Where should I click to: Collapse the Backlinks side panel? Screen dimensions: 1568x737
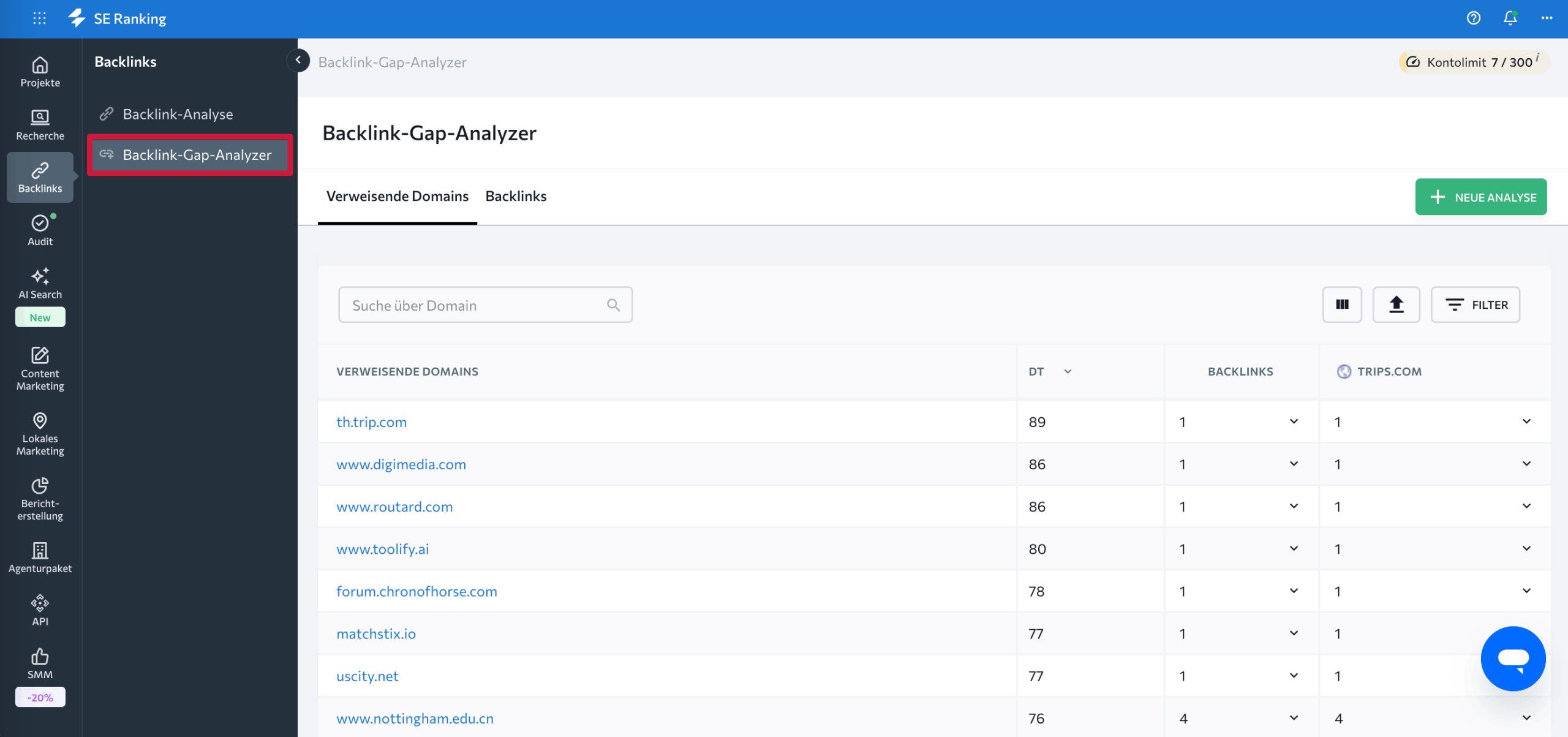[298, 61]
